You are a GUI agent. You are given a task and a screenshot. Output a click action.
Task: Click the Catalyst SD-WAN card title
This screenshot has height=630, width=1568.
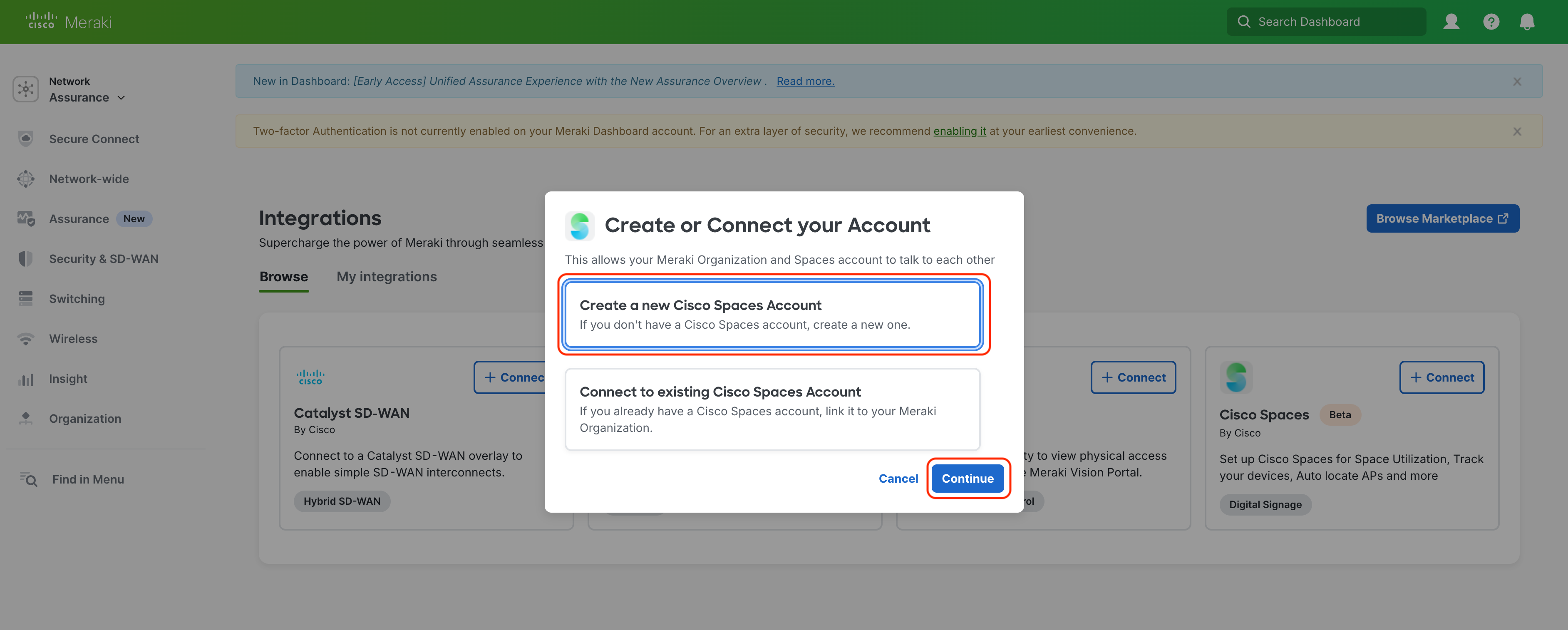(351, 413)
